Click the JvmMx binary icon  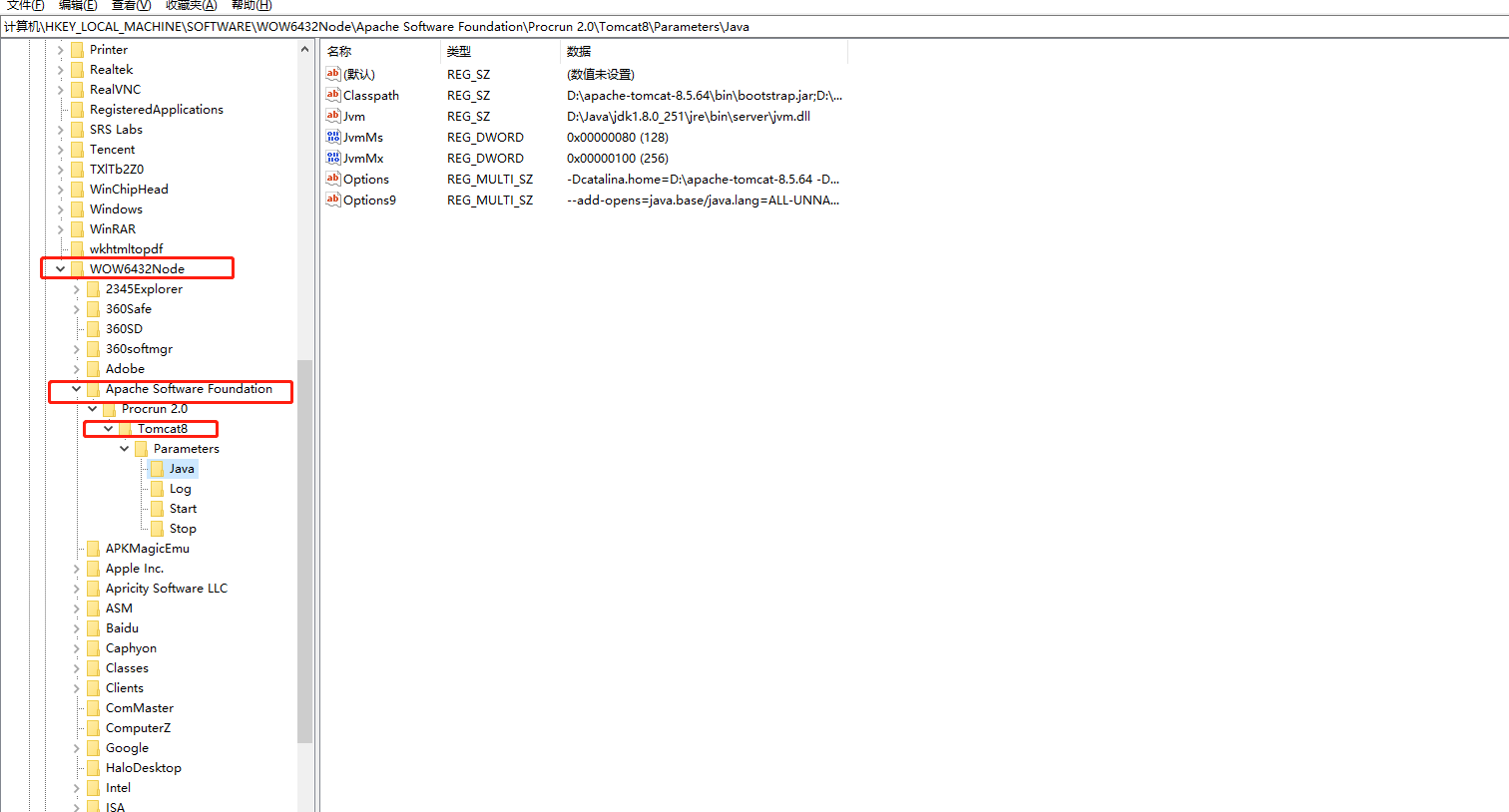[333, 158]
